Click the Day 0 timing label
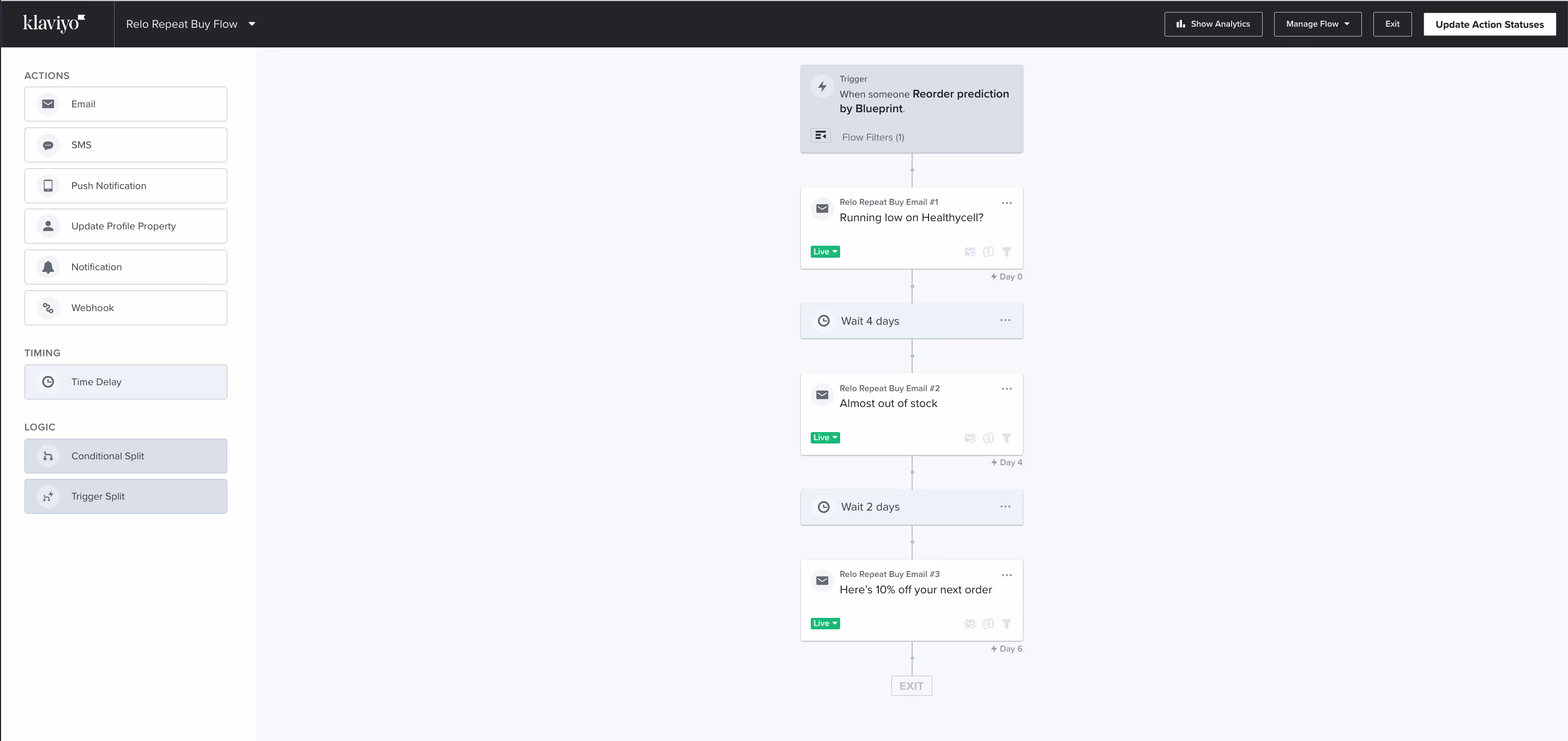 coord(1007,277)
